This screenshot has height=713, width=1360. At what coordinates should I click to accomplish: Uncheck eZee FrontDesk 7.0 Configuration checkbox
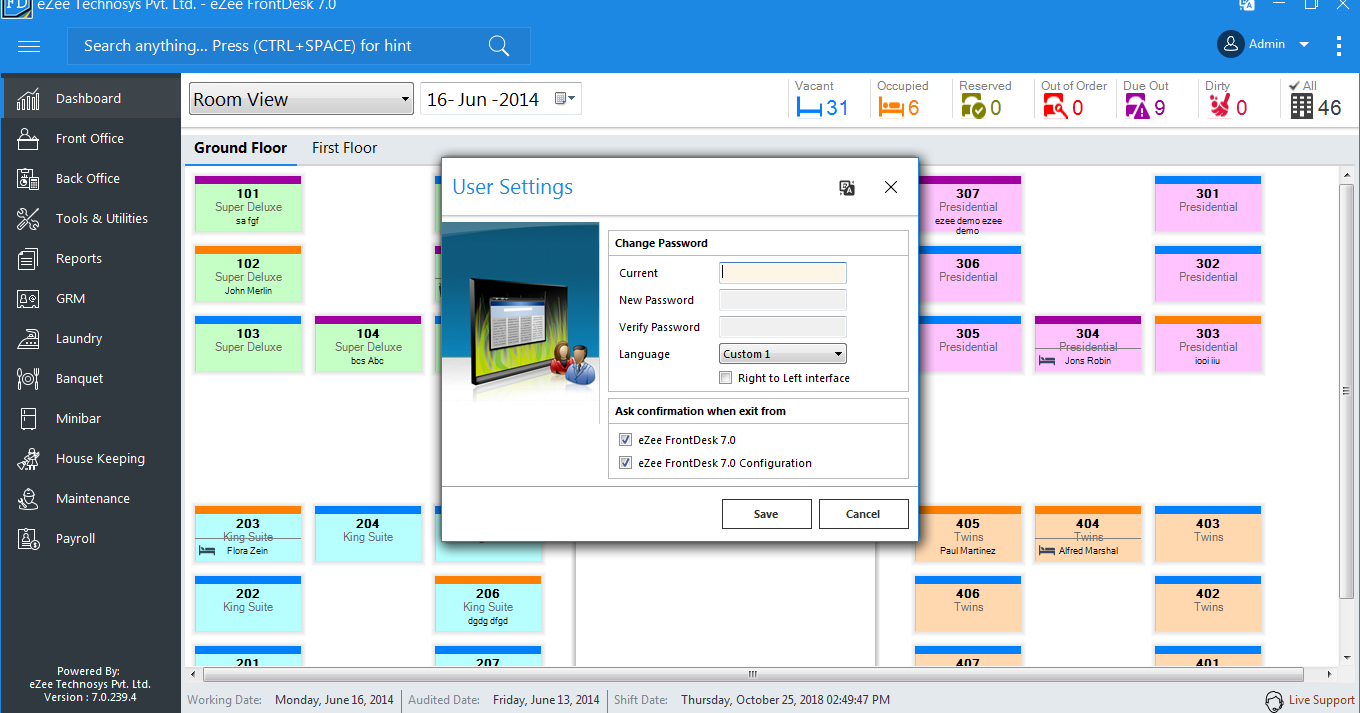tap(625, 463)
